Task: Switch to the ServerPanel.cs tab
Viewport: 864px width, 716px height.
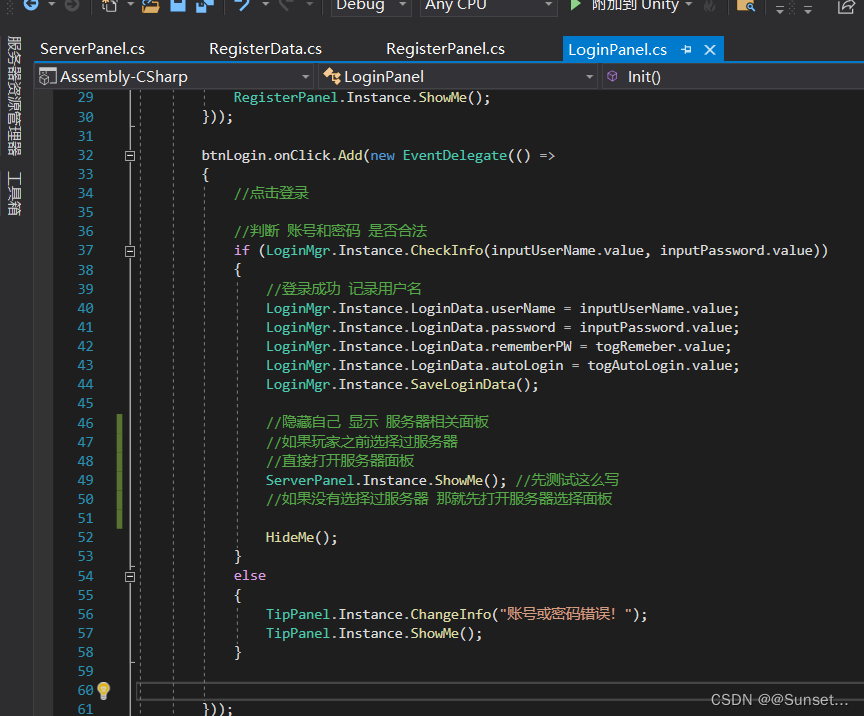Action: 93,49
